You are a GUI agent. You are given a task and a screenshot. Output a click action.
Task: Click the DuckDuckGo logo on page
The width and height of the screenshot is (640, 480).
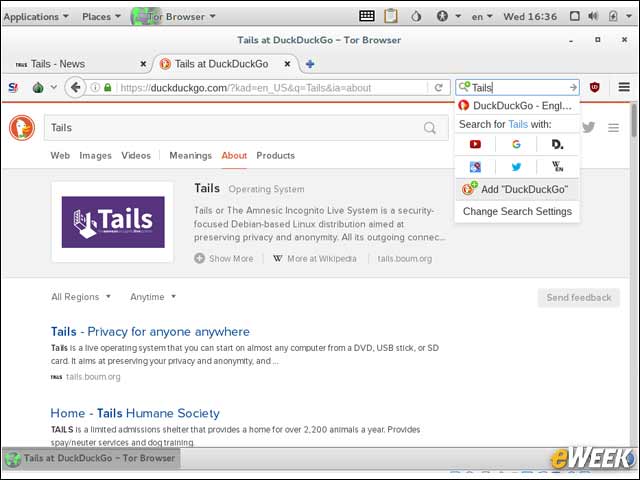[22, 128]
